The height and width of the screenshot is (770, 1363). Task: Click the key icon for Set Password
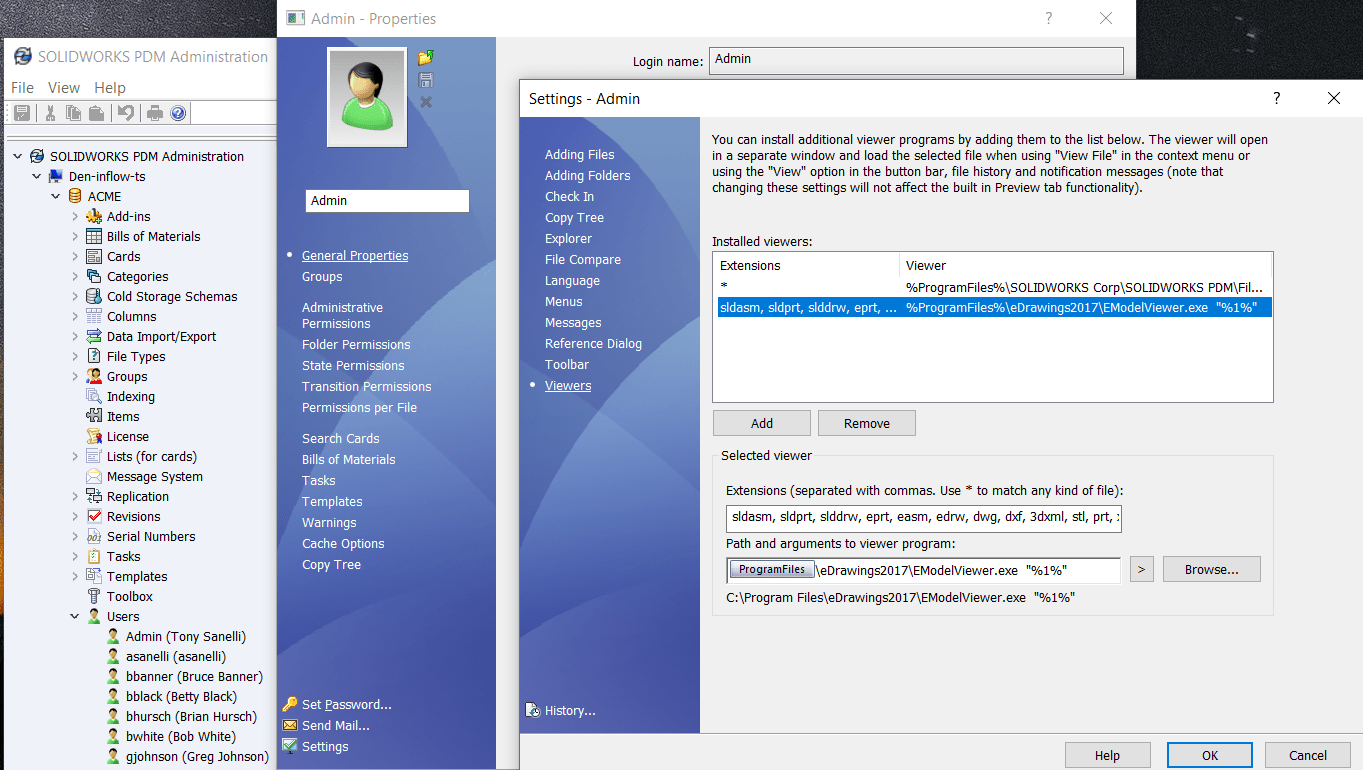click(x=290, y=704)
